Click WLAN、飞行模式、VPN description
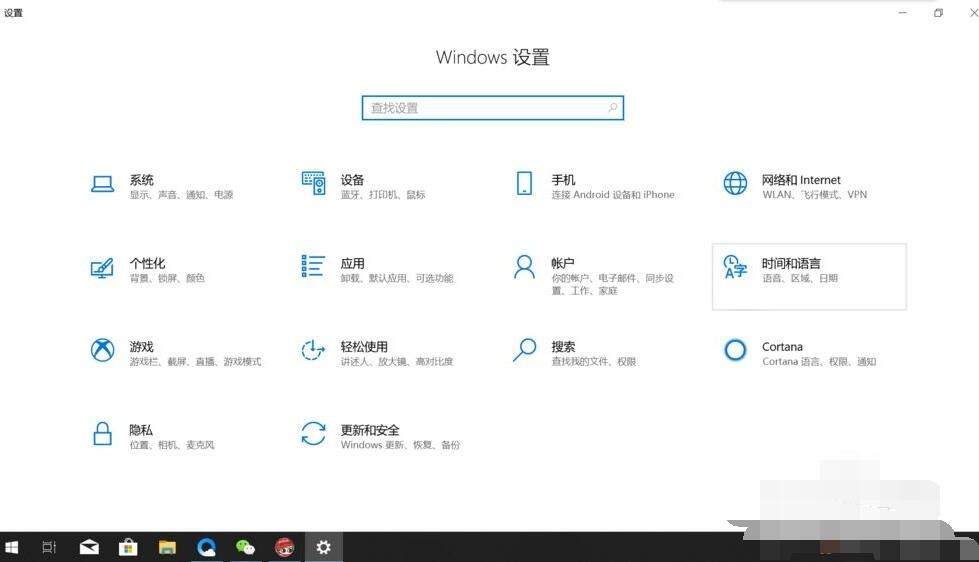The width and height of the screenshot is (979, 562). coord(815,195)
